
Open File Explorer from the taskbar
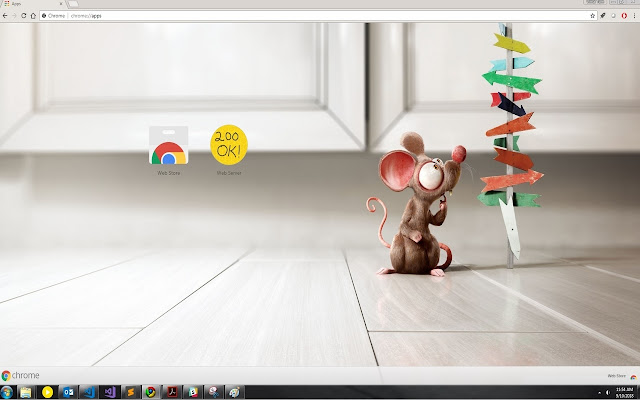coord(26,392)
